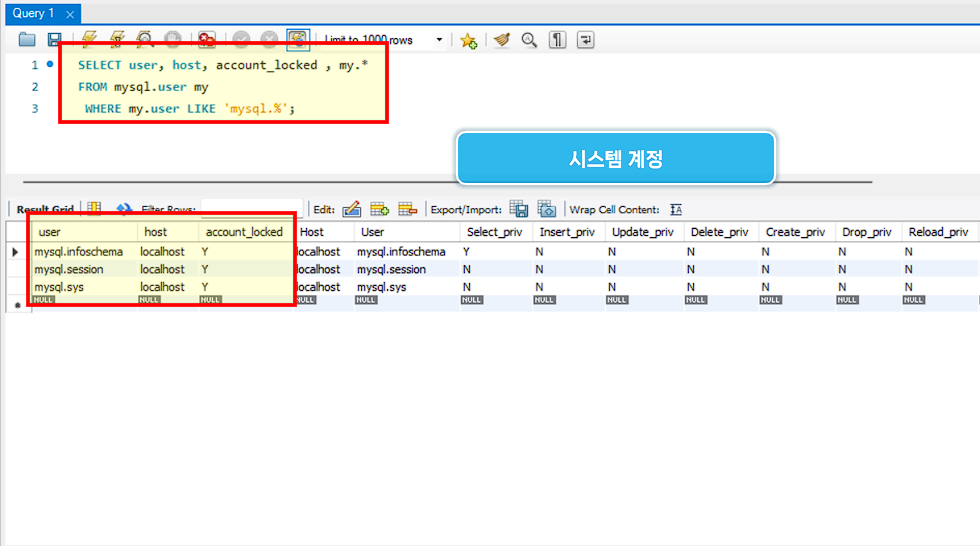Toggle continue-on-error red X icon

point(206,39)
